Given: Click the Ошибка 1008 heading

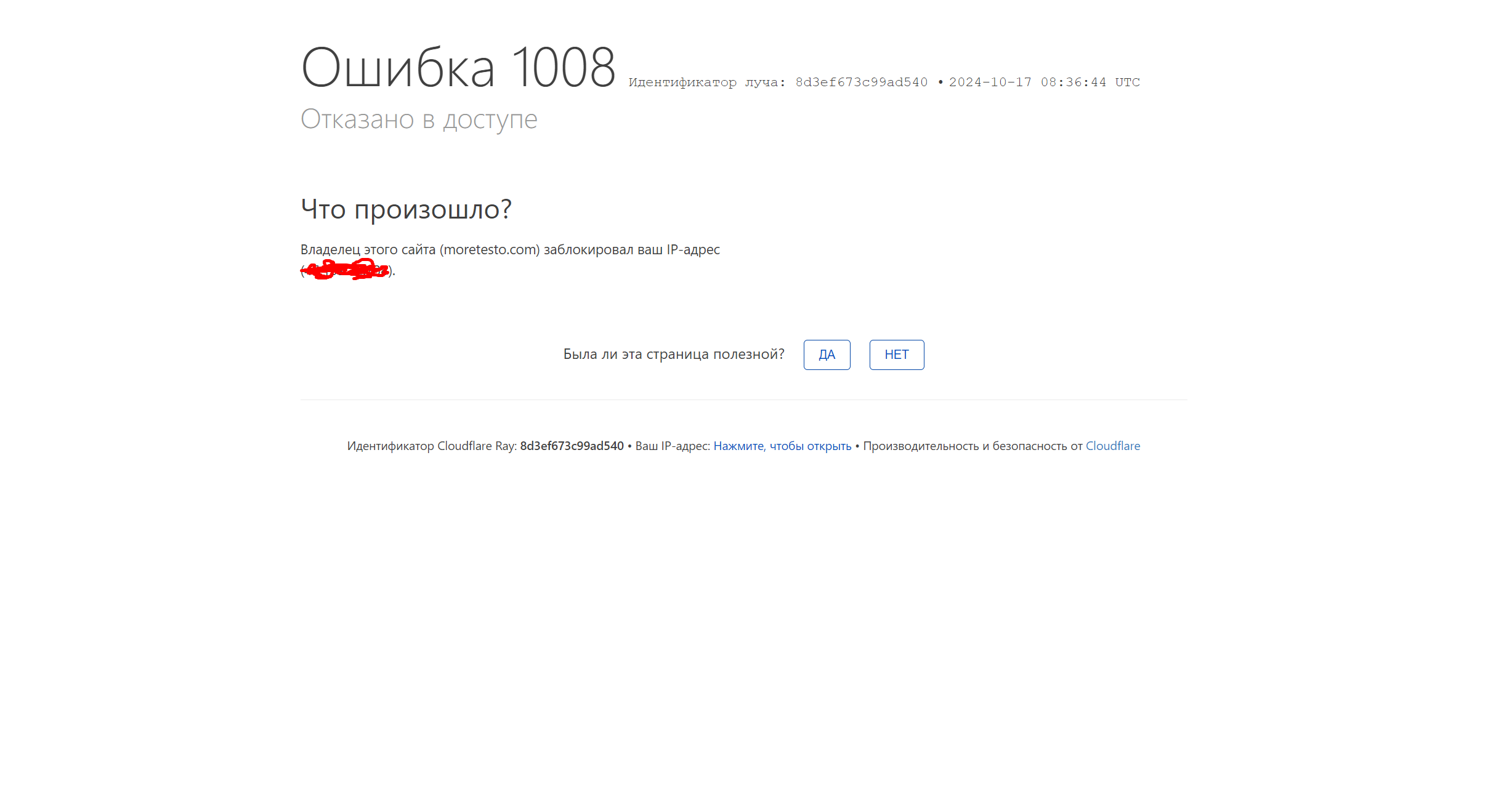Looking at the screenshot, I should tap(458, 68).
